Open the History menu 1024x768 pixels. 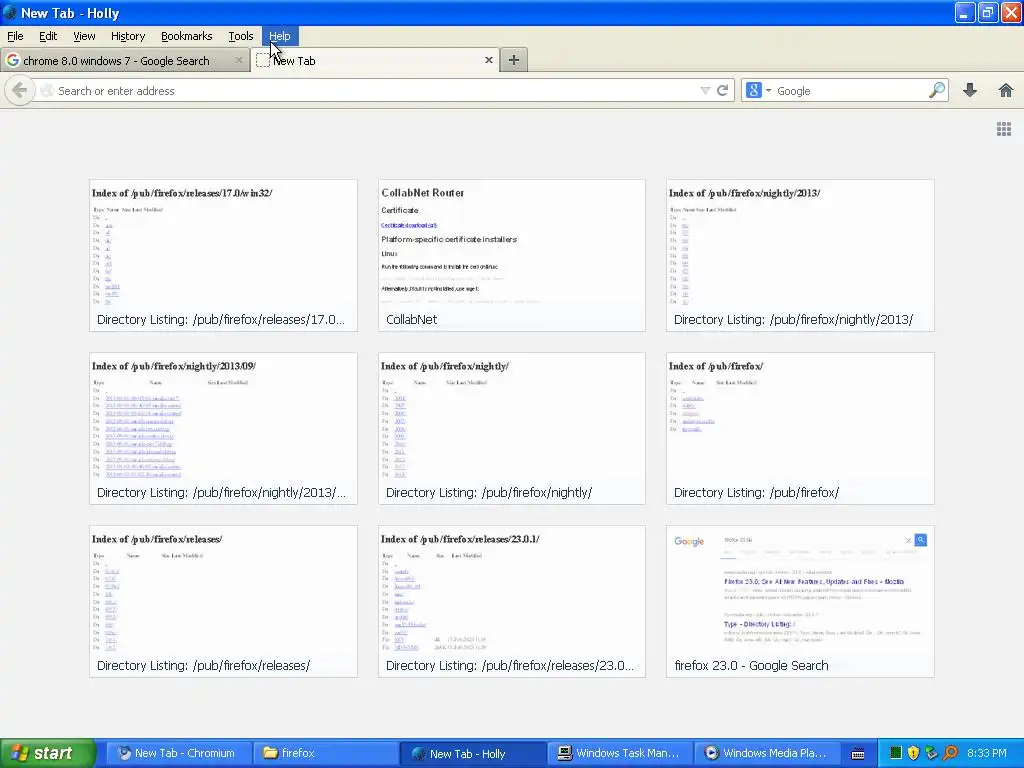coord(127,36)
